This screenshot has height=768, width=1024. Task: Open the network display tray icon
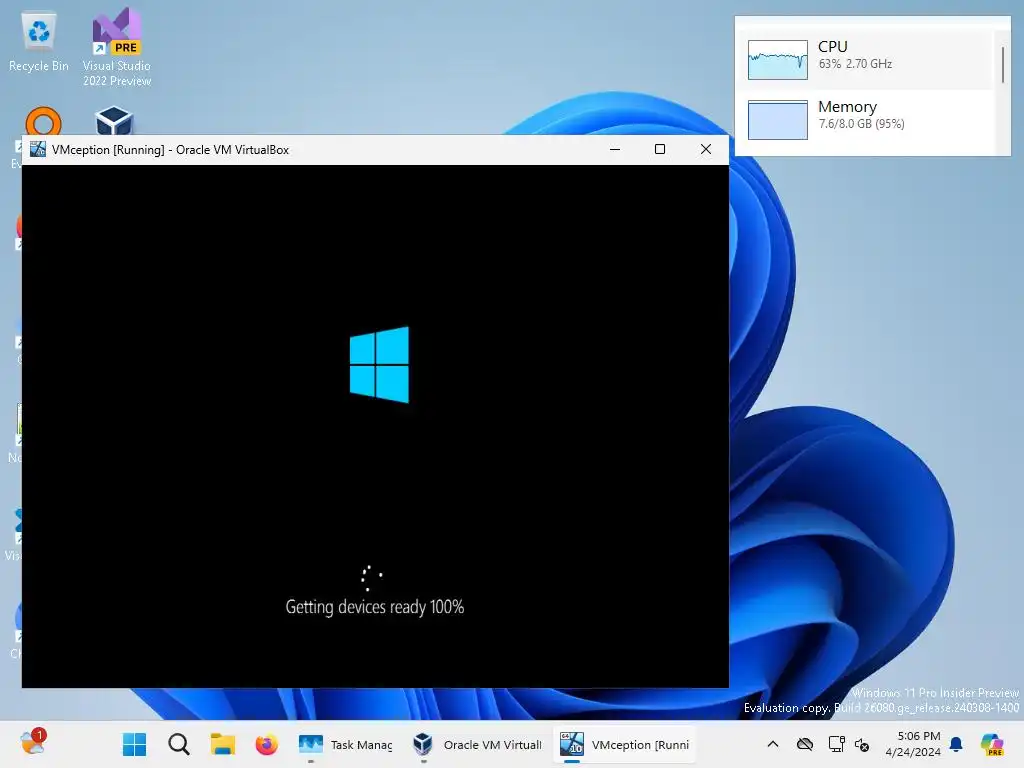tap(836, 744)
